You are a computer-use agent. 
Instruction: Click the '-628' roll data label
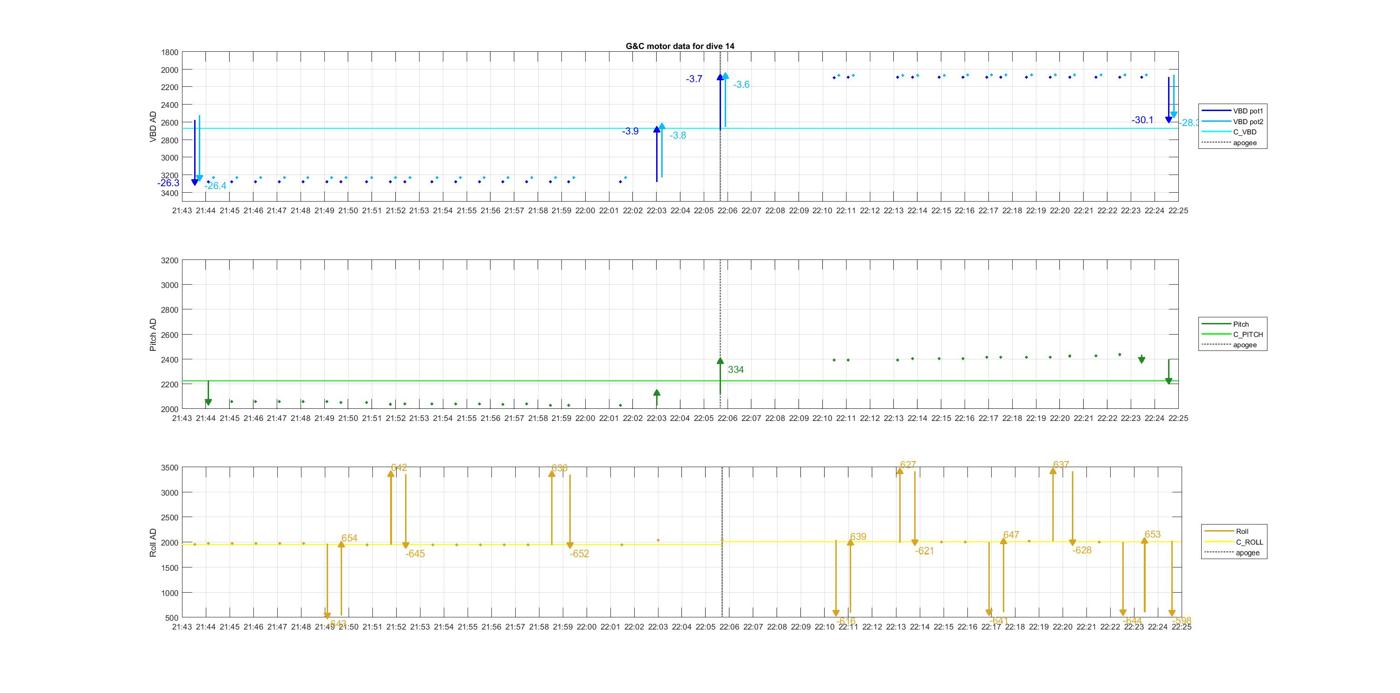click(x=1082, y=550)
